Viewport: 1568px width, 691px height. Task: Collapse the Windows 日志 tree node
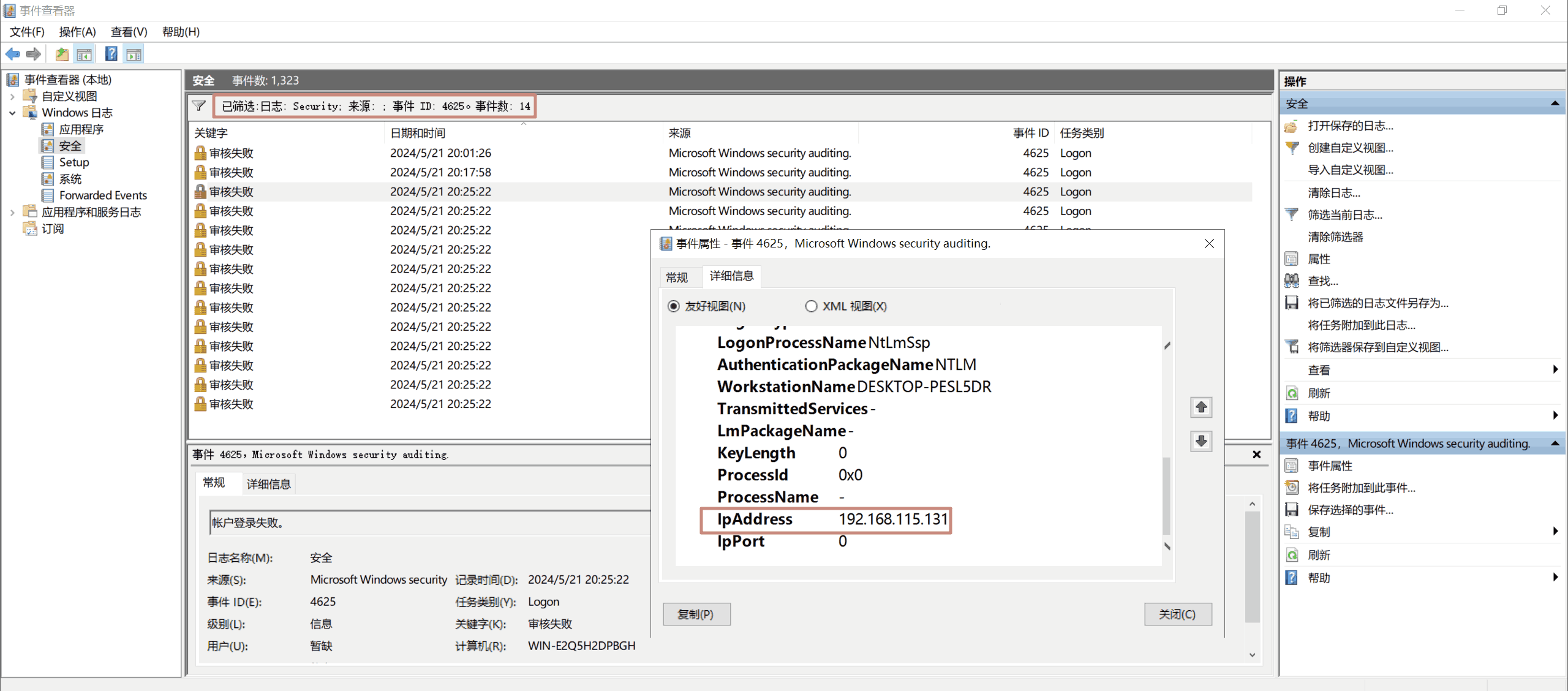pos(12,113)
